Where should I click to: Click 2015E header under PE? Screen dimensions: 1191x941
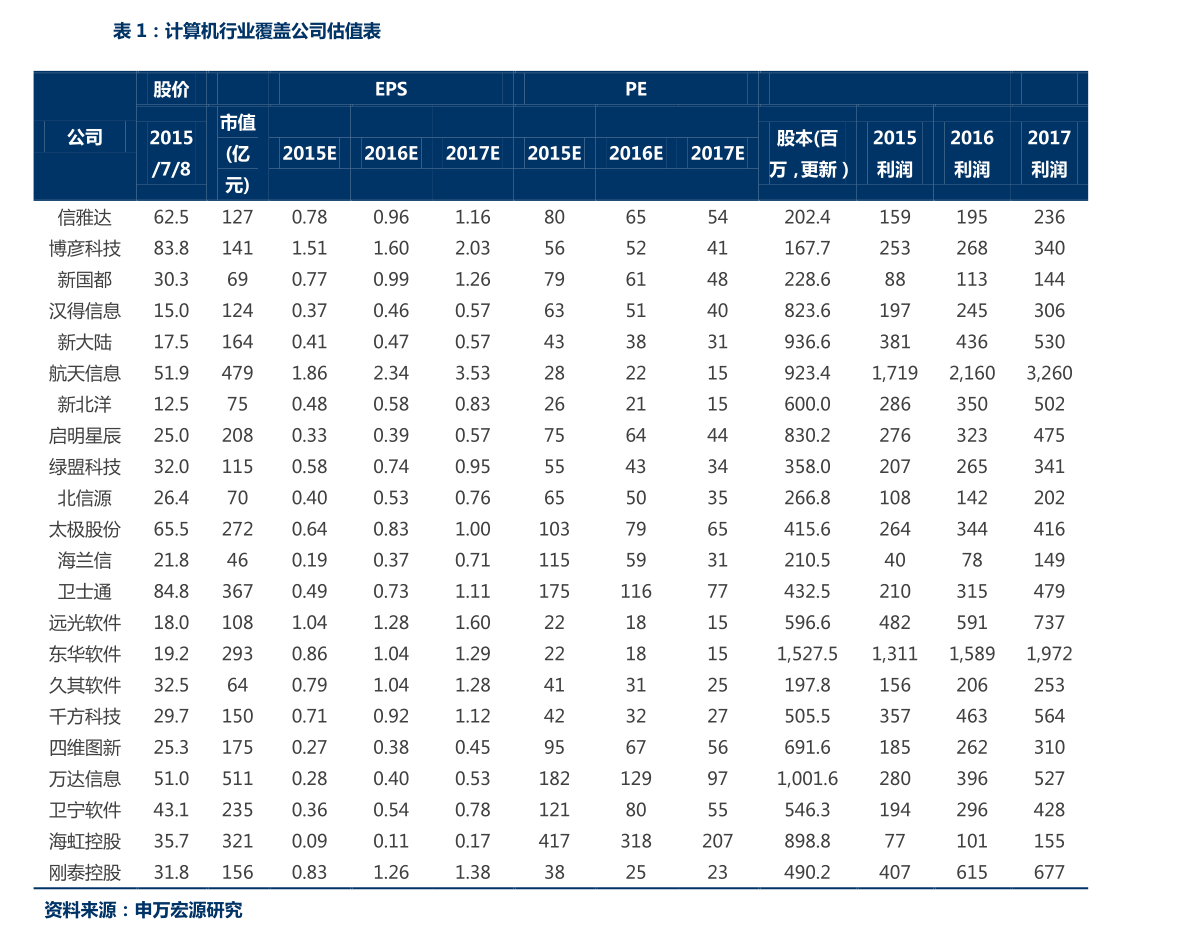554,153
